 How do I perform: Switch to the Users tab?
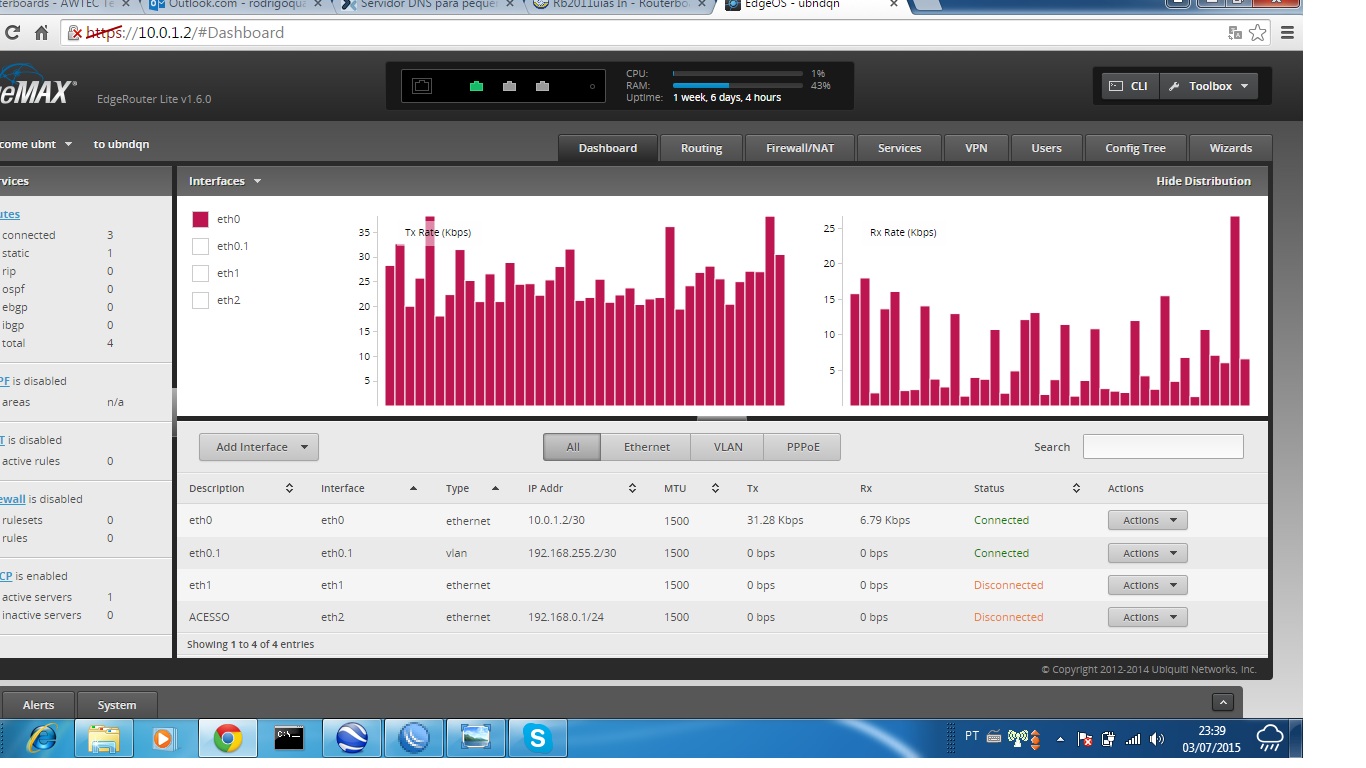coord(1046,148)
